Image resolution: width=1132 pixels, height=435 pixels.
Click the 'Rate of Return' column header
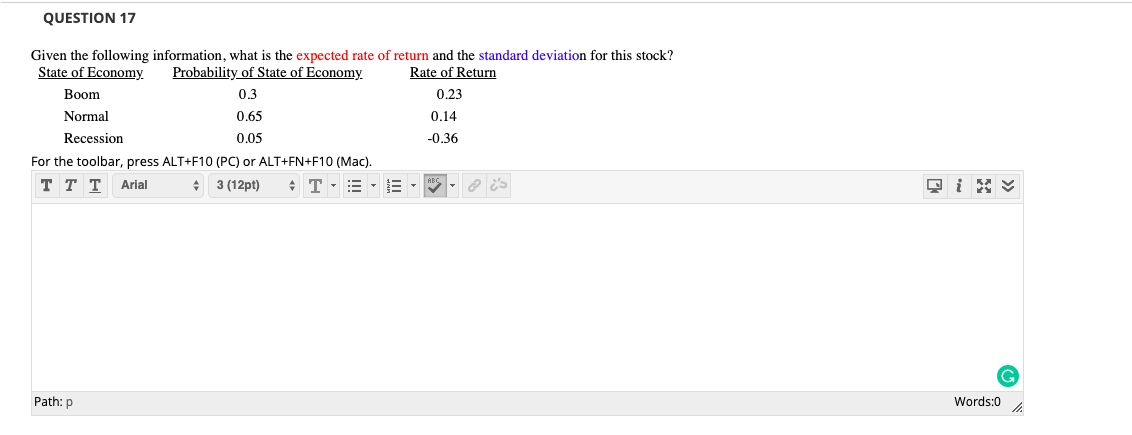tap(453, 73)
